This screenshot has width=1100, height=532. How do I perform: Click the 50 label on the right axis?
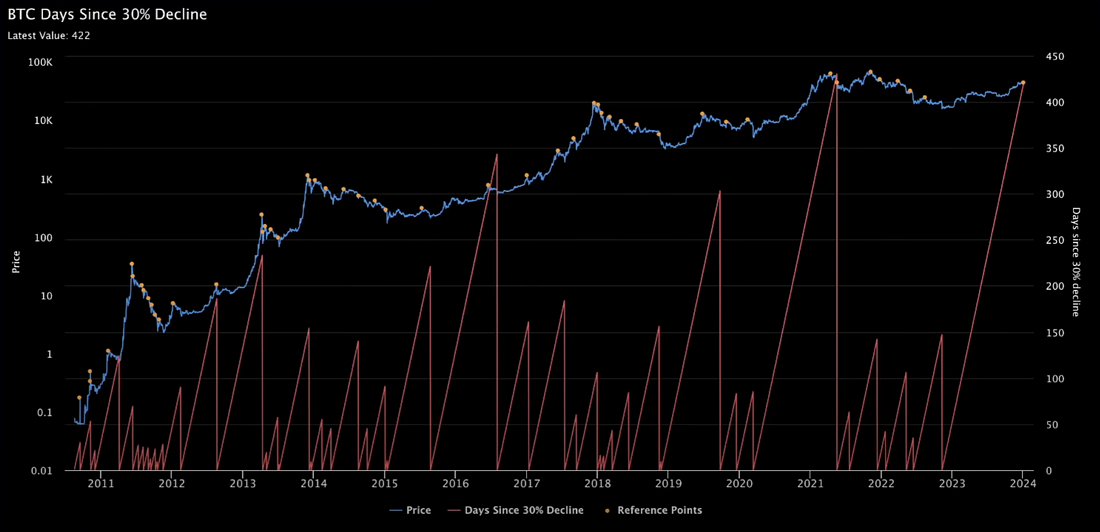click(1052, 425)
